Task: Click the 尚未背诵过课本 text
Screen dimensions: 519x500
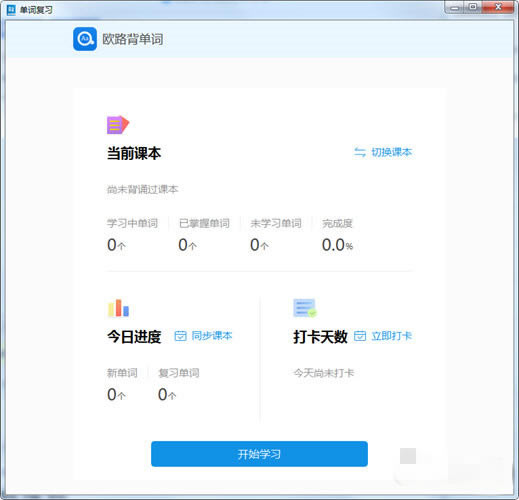Action: (143, 189)
